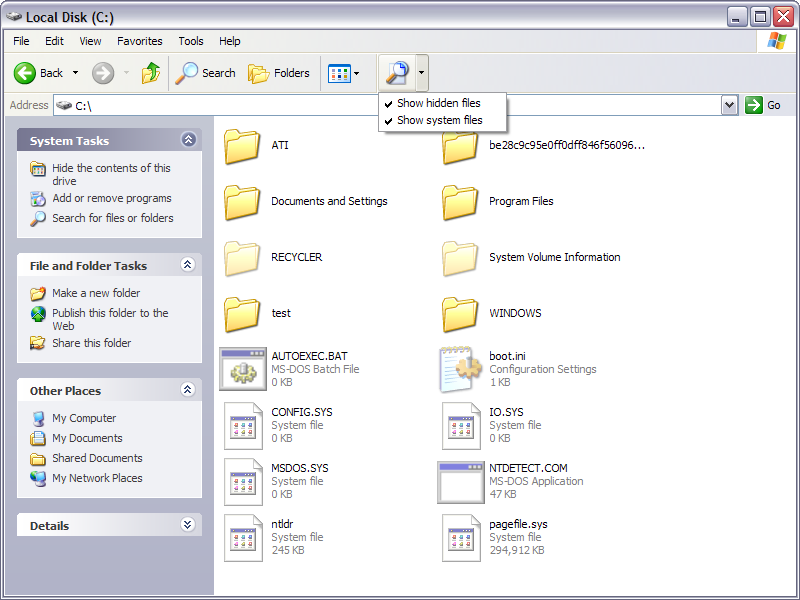Go up one folder level
800x600 pixels.
pos(151,73)
